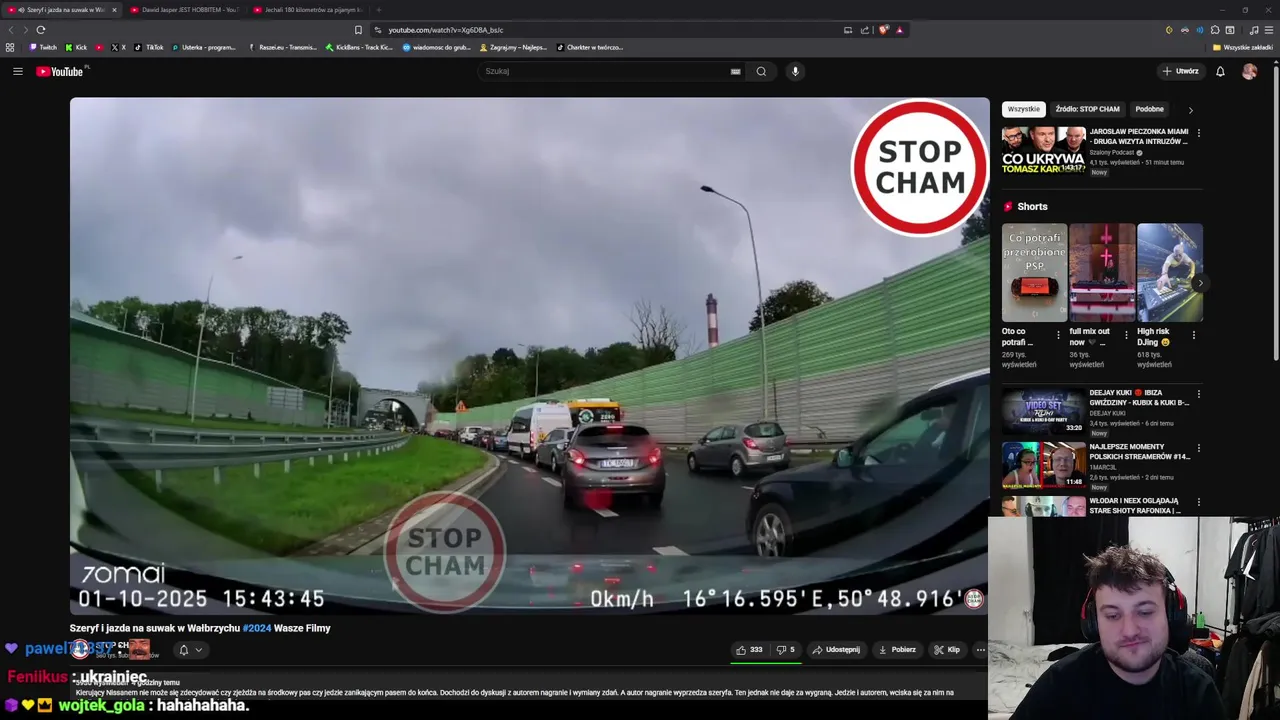
Task: Open TikTok bookmark
Action: tap(149, 47)
